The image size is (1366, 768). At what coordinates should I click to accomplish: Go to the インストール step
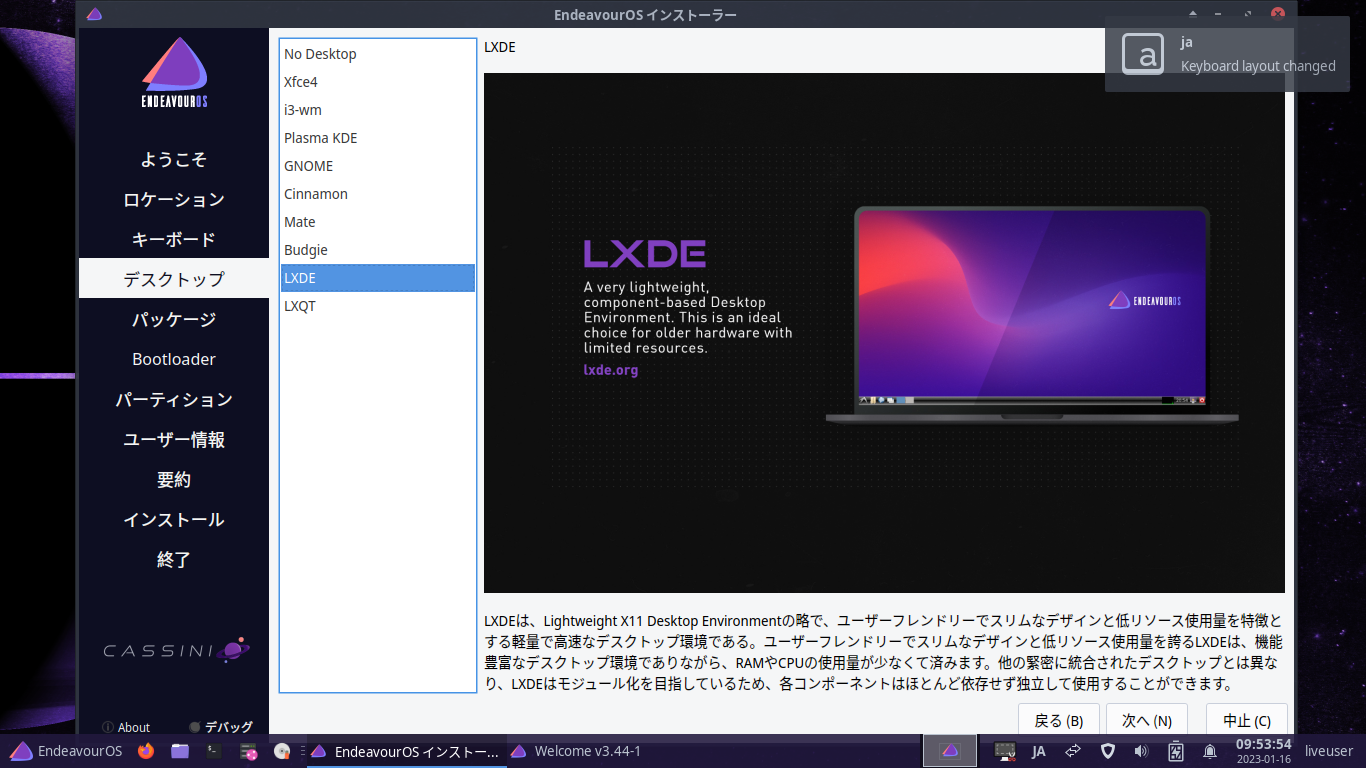tap(174, 519)
